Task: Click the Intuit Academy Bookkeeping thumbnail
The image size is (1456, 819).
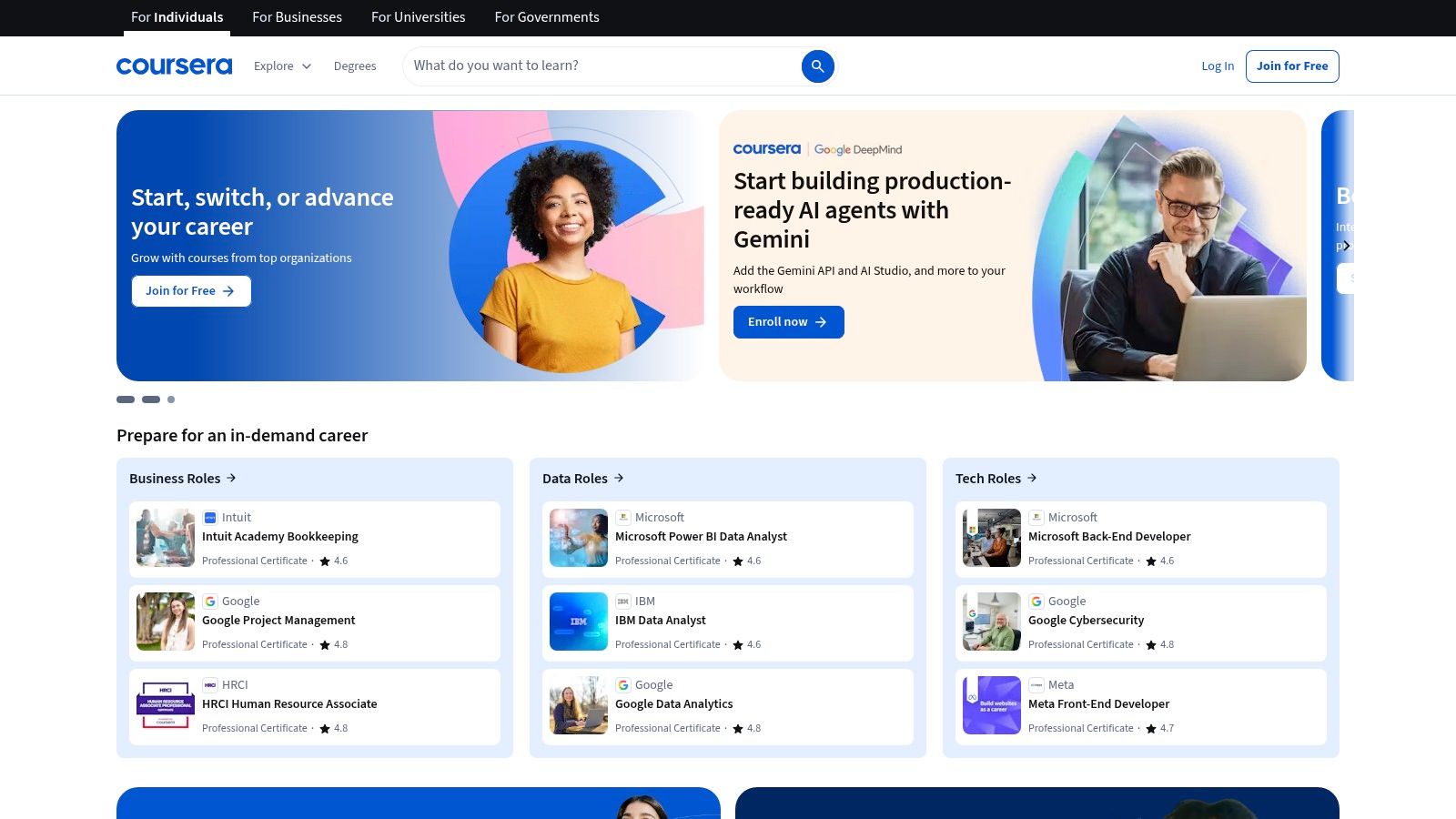Action: click(166, 538)
